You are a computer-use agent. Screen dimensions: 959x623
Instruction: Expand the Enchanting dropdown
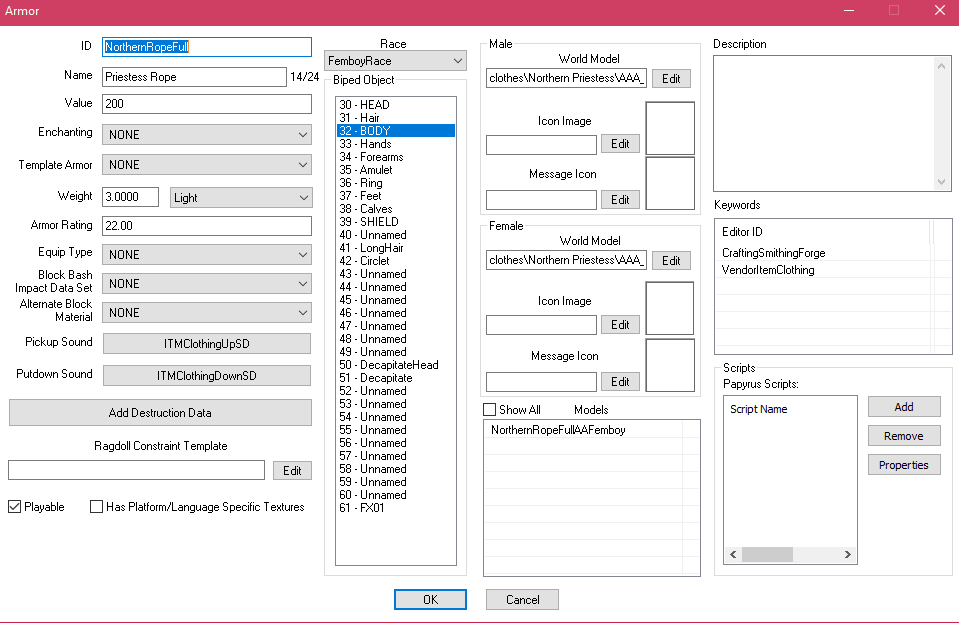207,135
